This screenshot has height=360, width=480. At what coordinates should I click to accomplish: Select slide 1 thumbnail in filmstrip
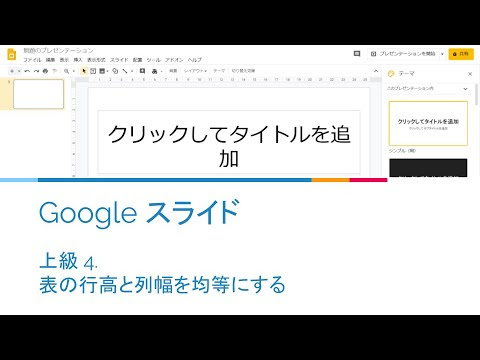pos(38,94)
